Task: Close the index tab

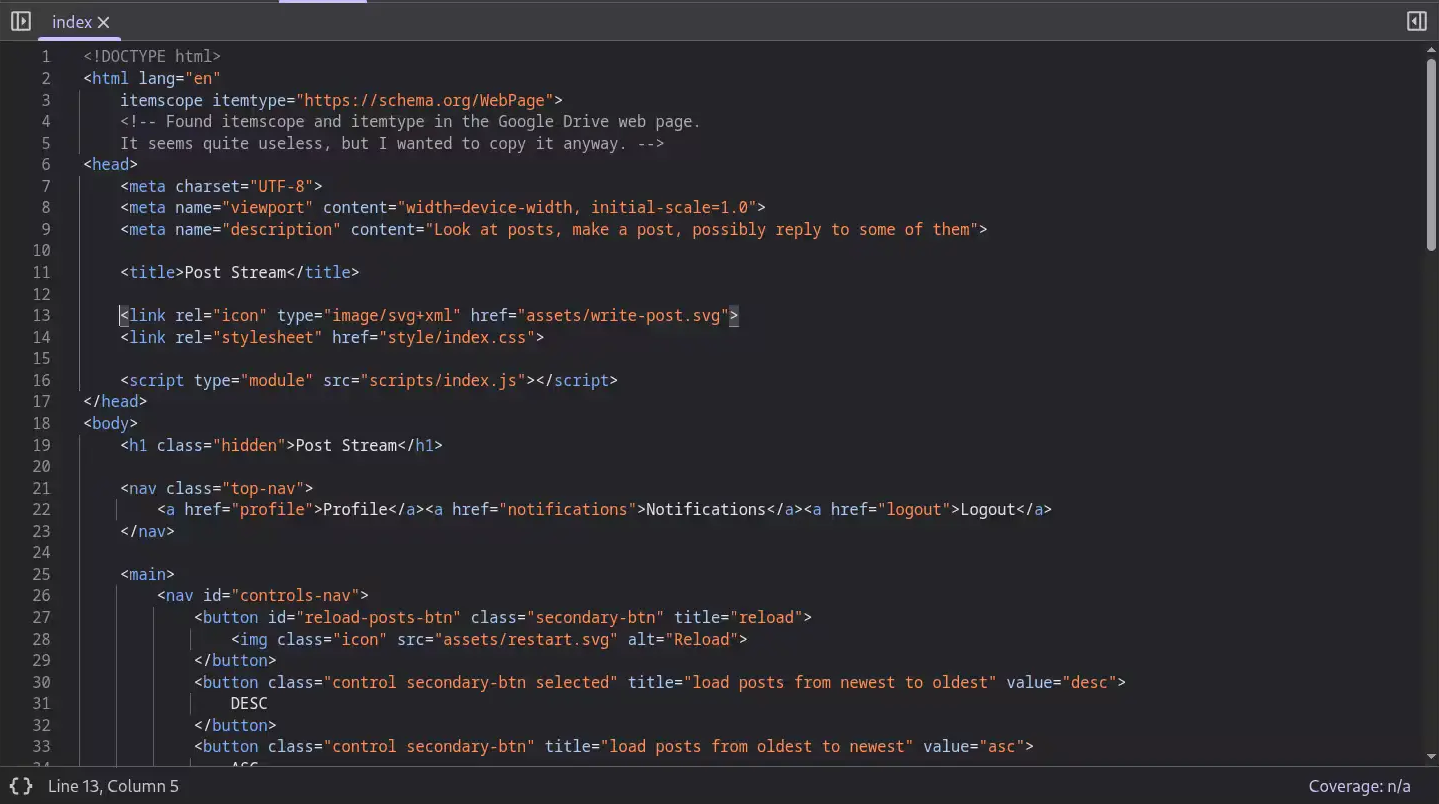Action: coord(104,22)
